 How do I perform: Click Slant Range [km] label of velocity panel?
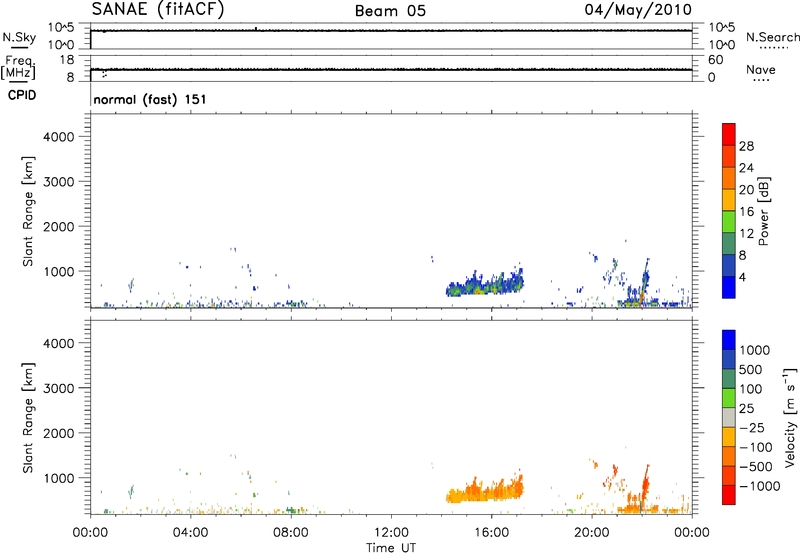point(29,418)
